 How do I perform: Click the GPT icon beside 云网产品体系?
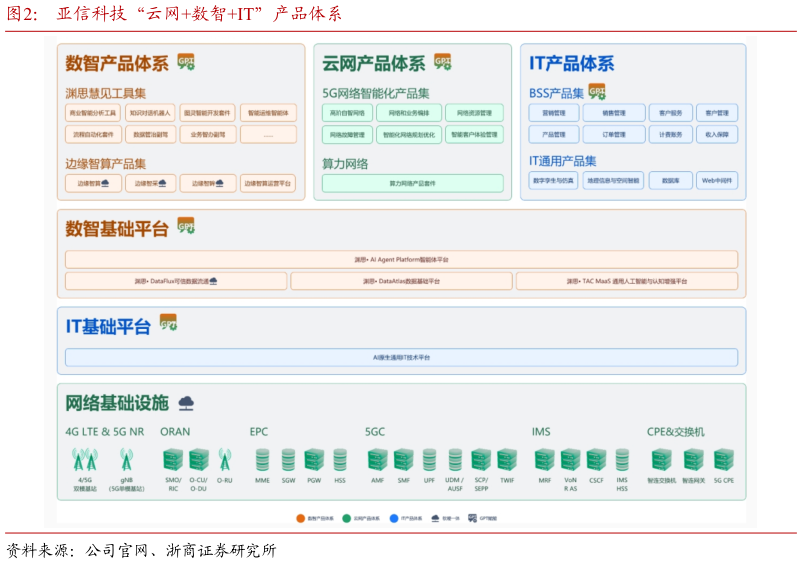click(x=443, y=61)
